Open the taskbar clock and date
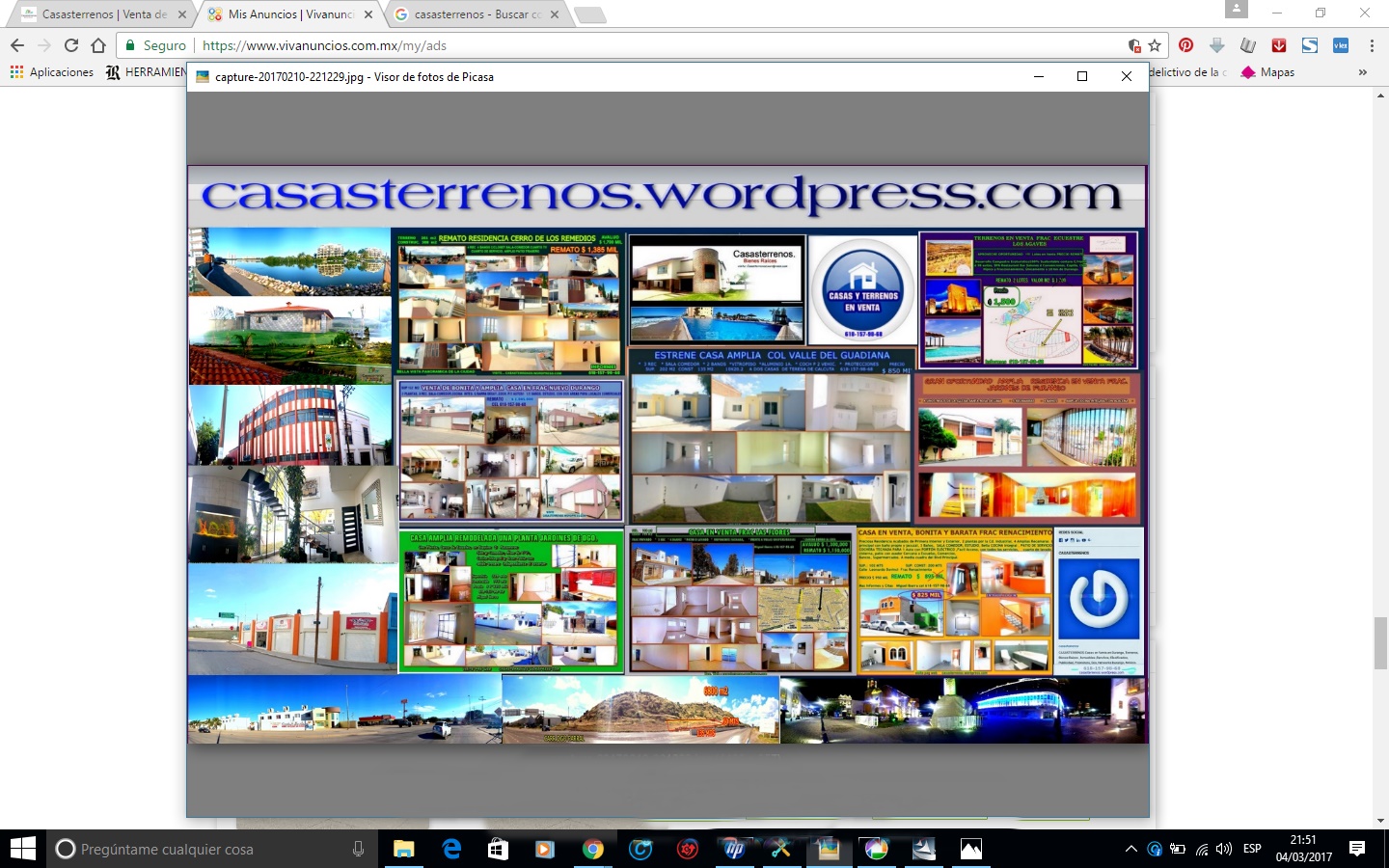 (1303, 849)
